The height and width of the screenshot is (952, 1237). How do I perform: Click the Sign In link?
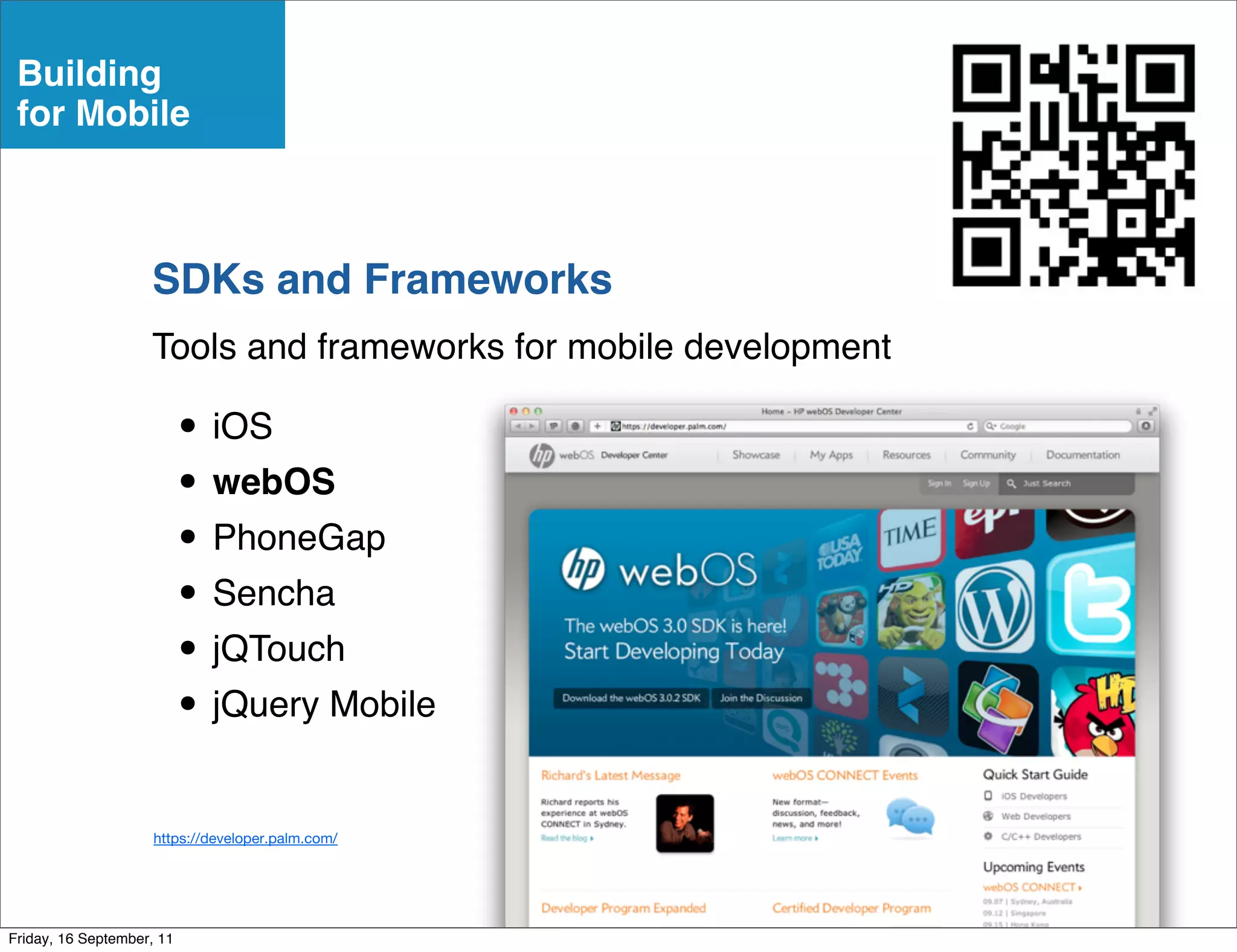pyautogui.click(x=939, y=483)
